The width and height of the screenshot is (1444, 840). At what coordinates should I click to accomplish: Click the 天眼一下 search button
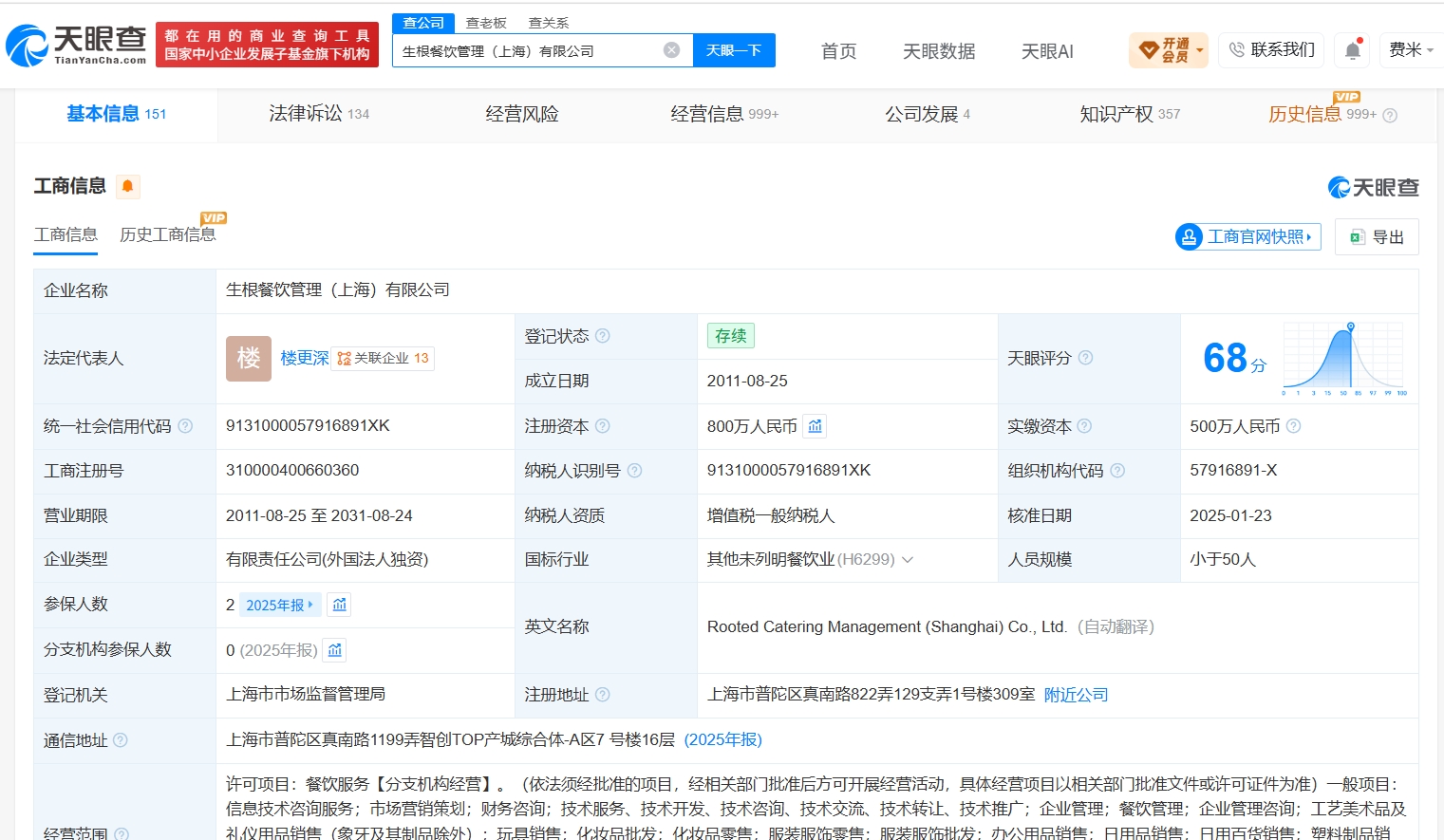[x=734, y=50]
